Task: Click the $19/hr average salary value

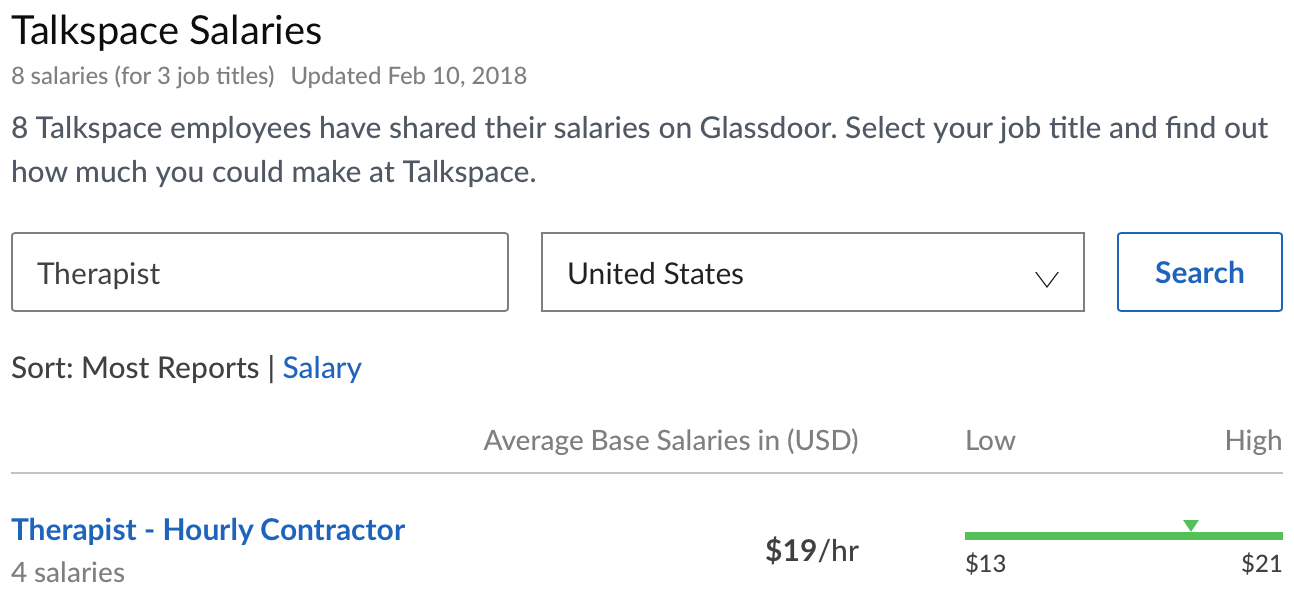Action: point(811,550)
